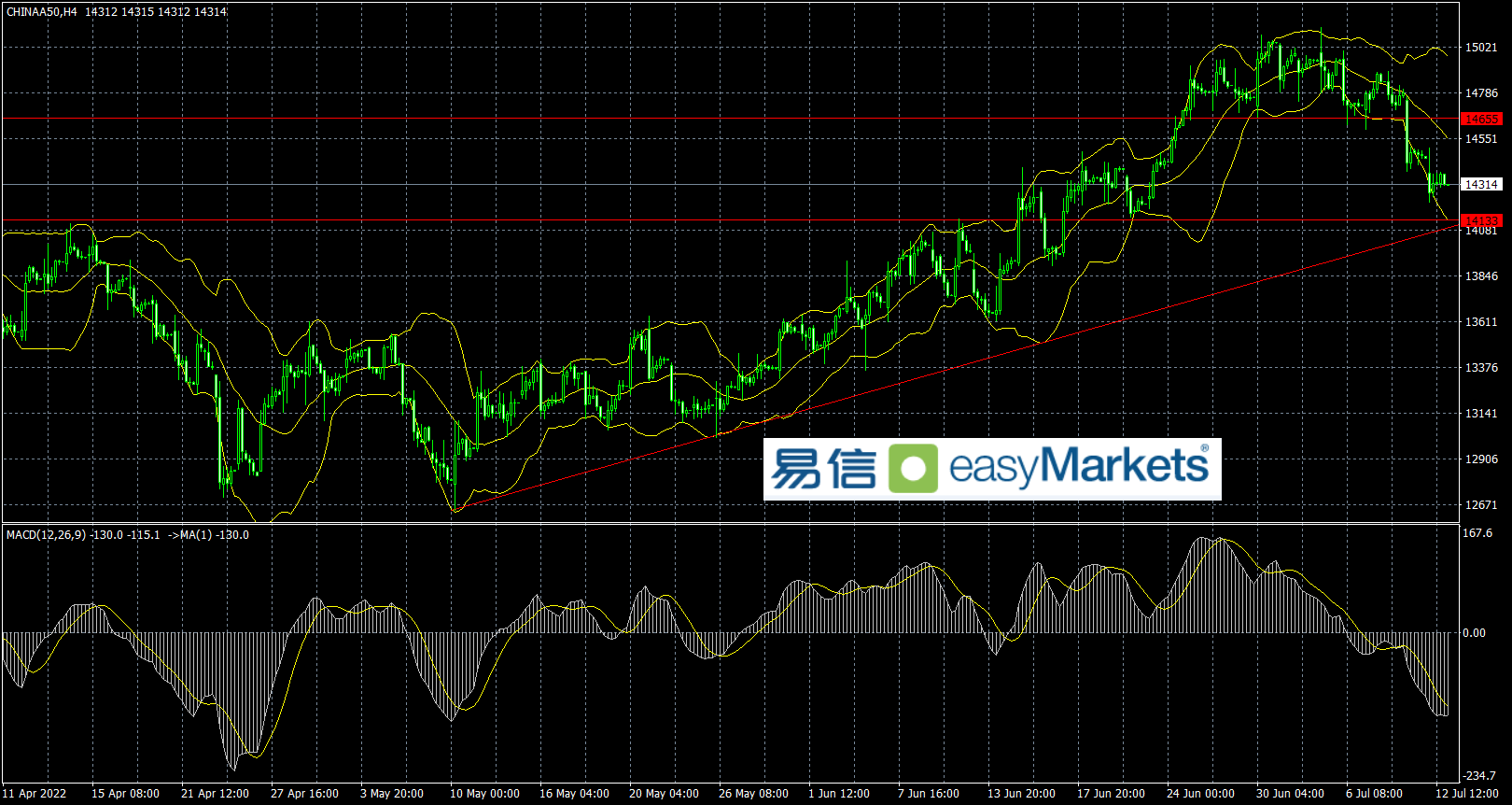Click the 12906 price axis value
Image resolution: width=1512 pixels, height=805 pixels.
[1481, 459]
